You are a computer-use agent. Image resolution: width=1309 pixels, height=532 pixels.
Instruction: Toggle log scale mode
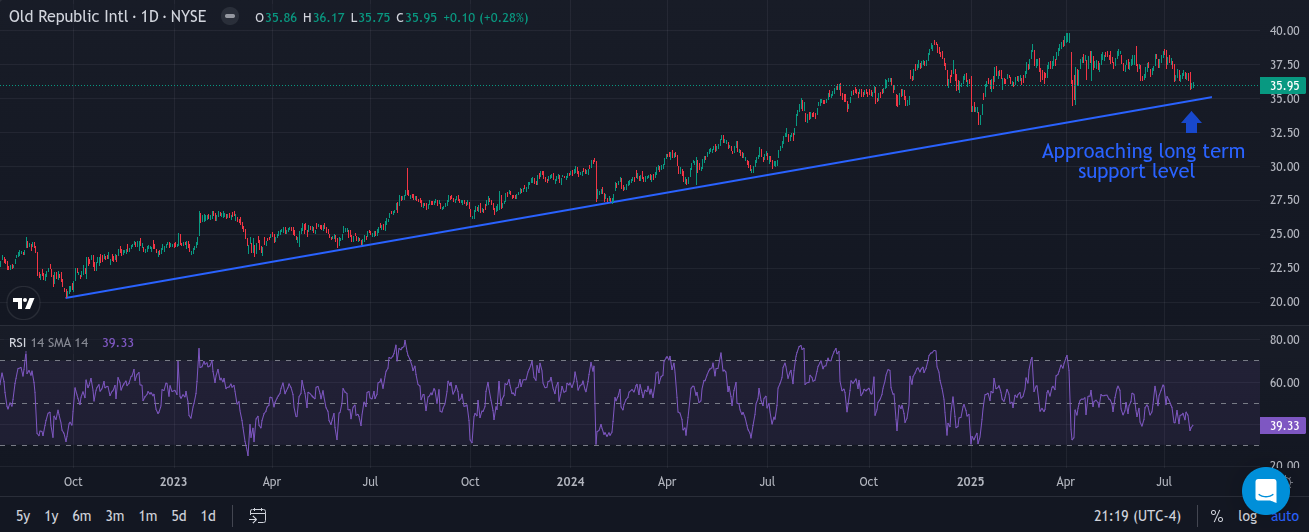[x=1247, y=516]
